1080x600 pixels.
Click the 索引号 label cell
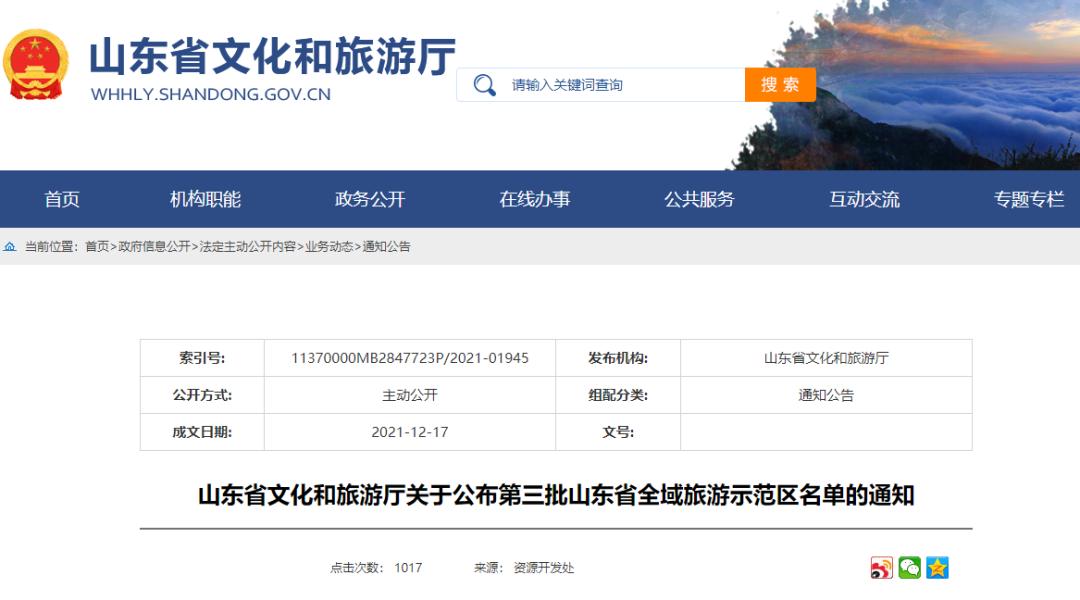click(x=202, y=358)
